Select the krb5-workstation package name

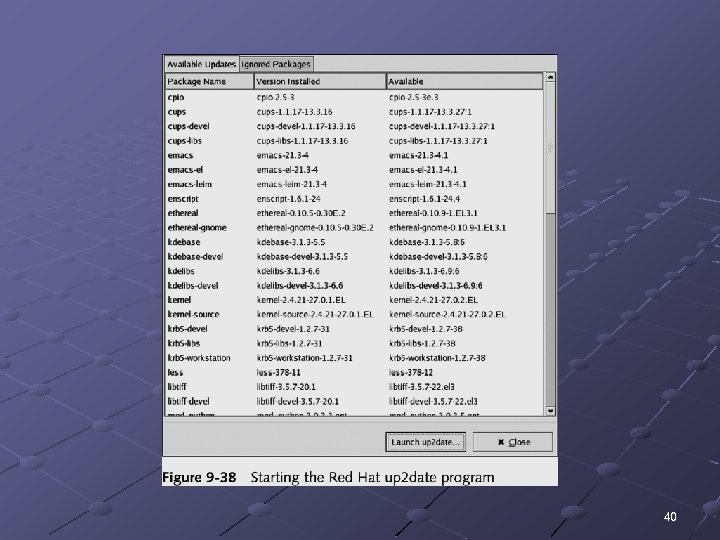tap(199, 358)
